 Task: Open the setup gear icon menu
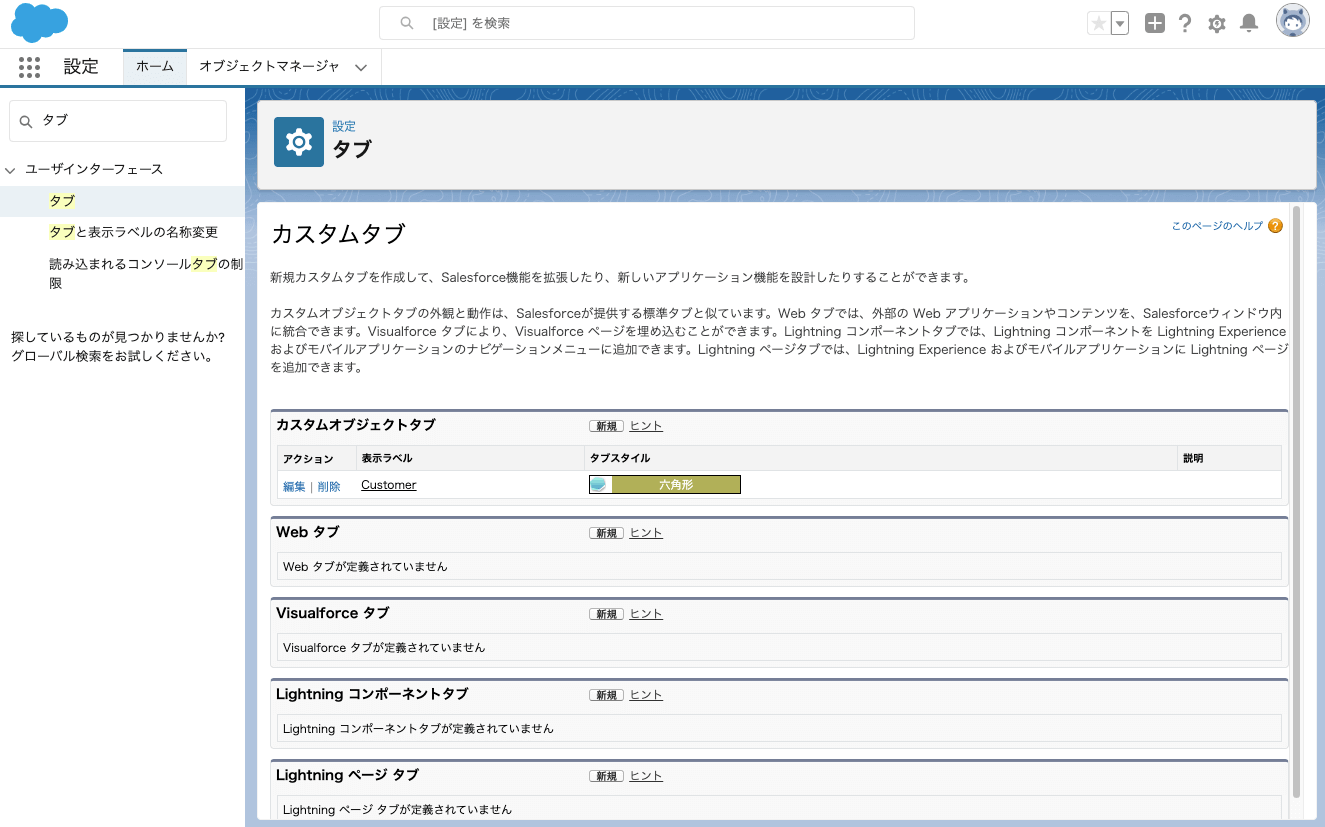pos(1217,23)
